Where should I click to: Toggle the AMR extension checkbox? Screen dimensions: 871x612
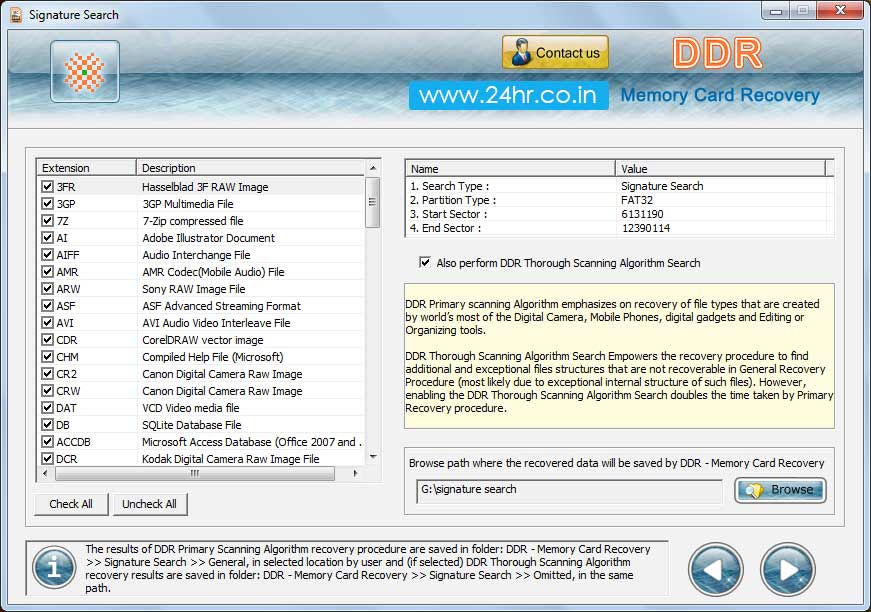(x=47, y=272)
